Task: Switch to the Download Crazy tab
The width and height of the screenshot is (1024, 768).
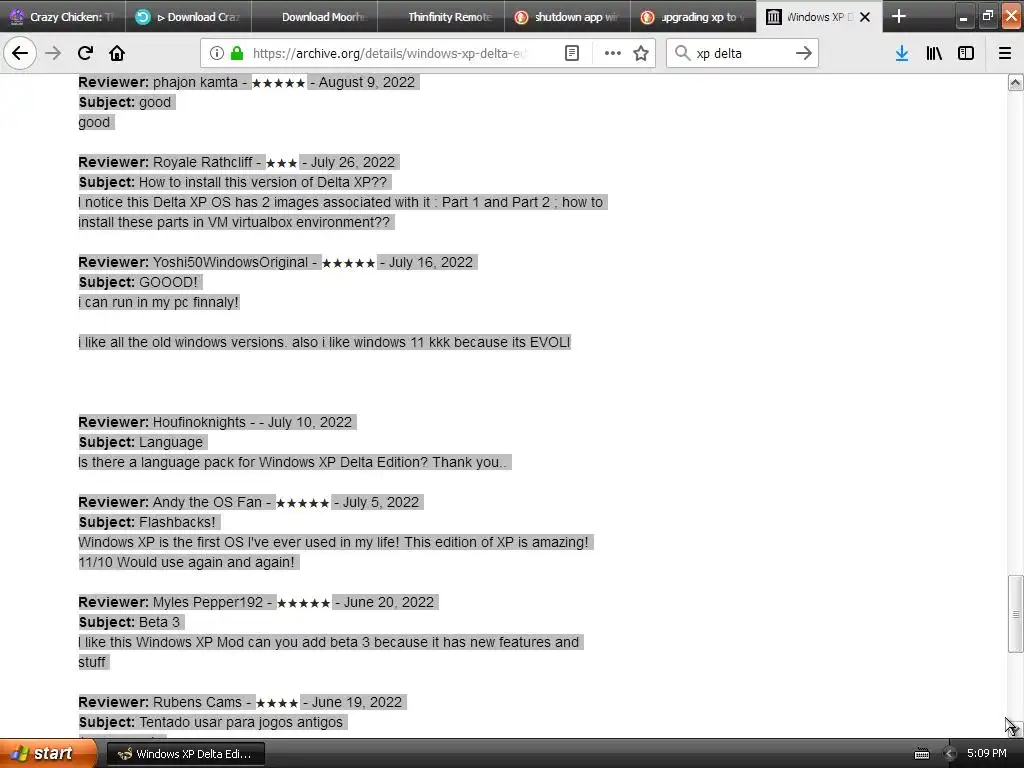Action: (x=188, y=17)
